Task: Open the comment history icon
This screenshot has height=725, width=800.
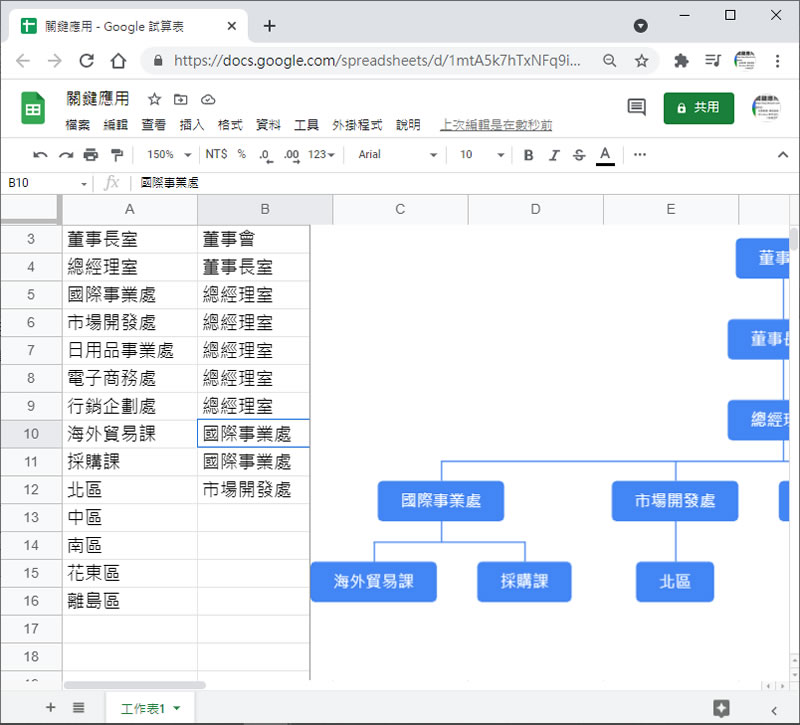Action: 636,107
